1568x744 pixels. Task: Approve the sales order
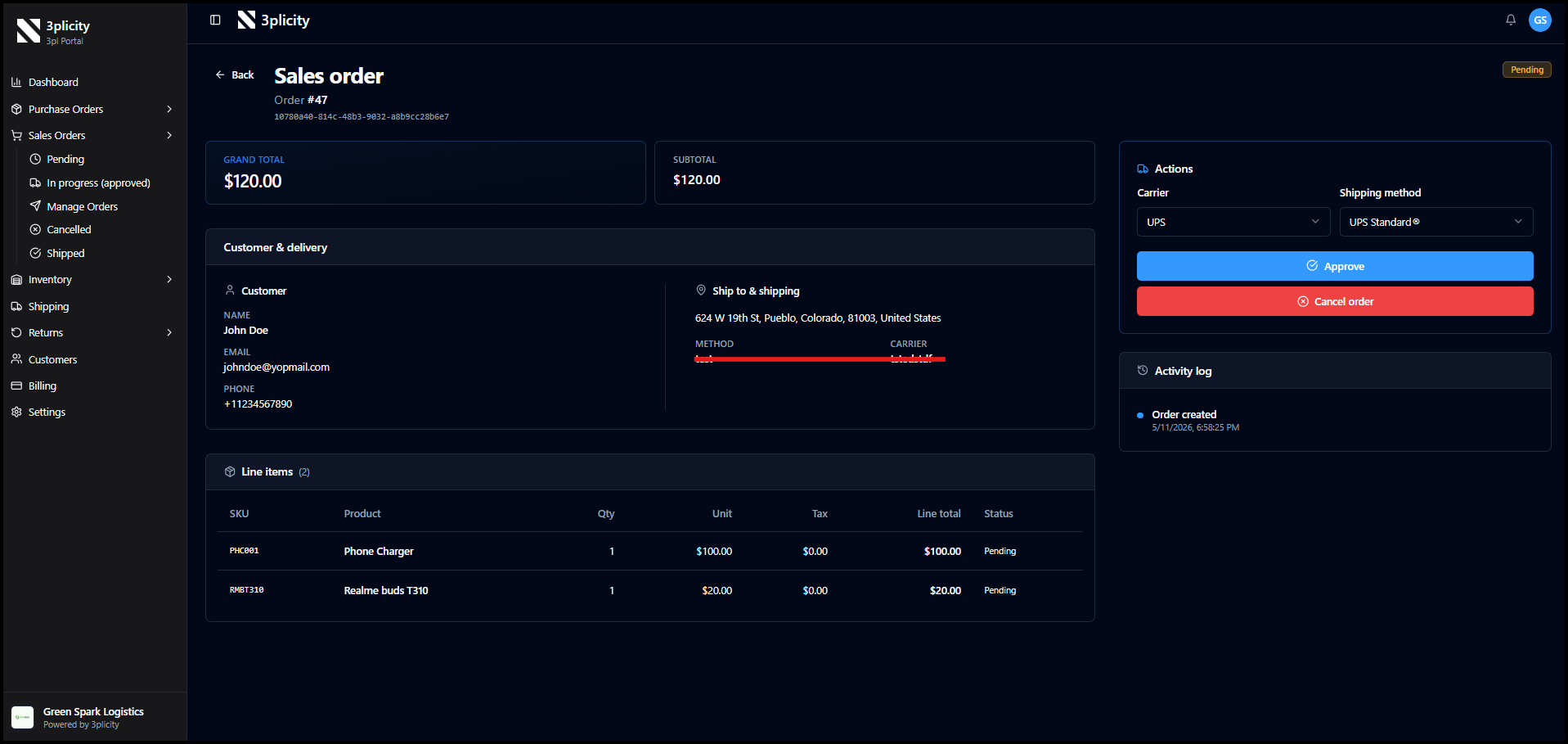pyautogui.click(x=1335, y=266)
